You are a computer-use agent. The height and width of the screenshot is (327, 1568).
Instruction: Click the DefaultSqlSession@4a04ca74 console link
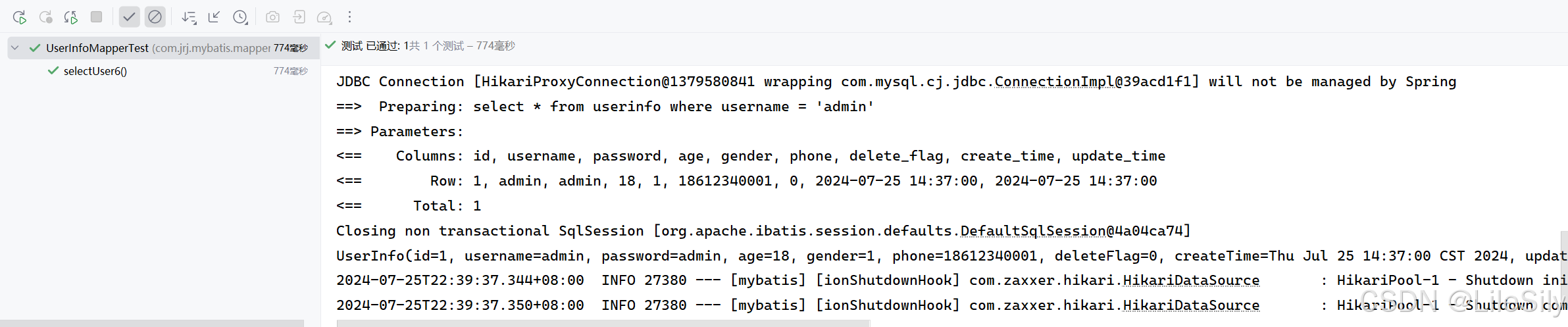click(1072, 231)
